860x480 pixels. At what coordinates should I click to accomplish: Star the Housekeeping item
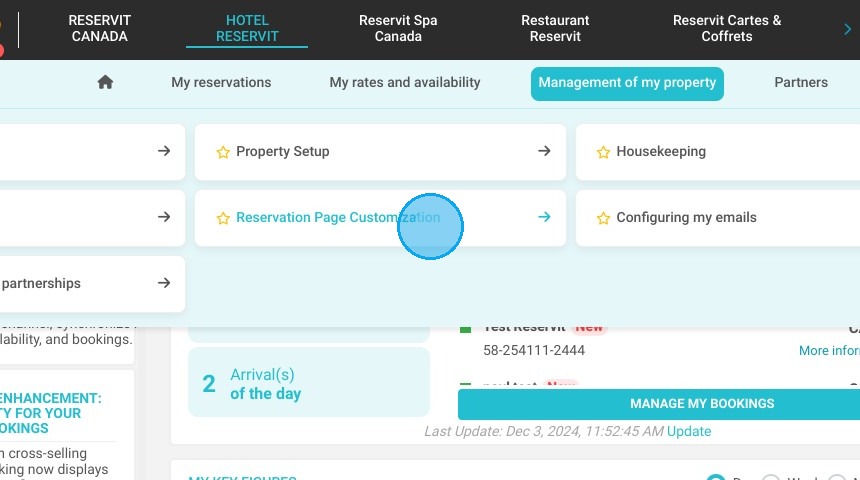[603, 152]
